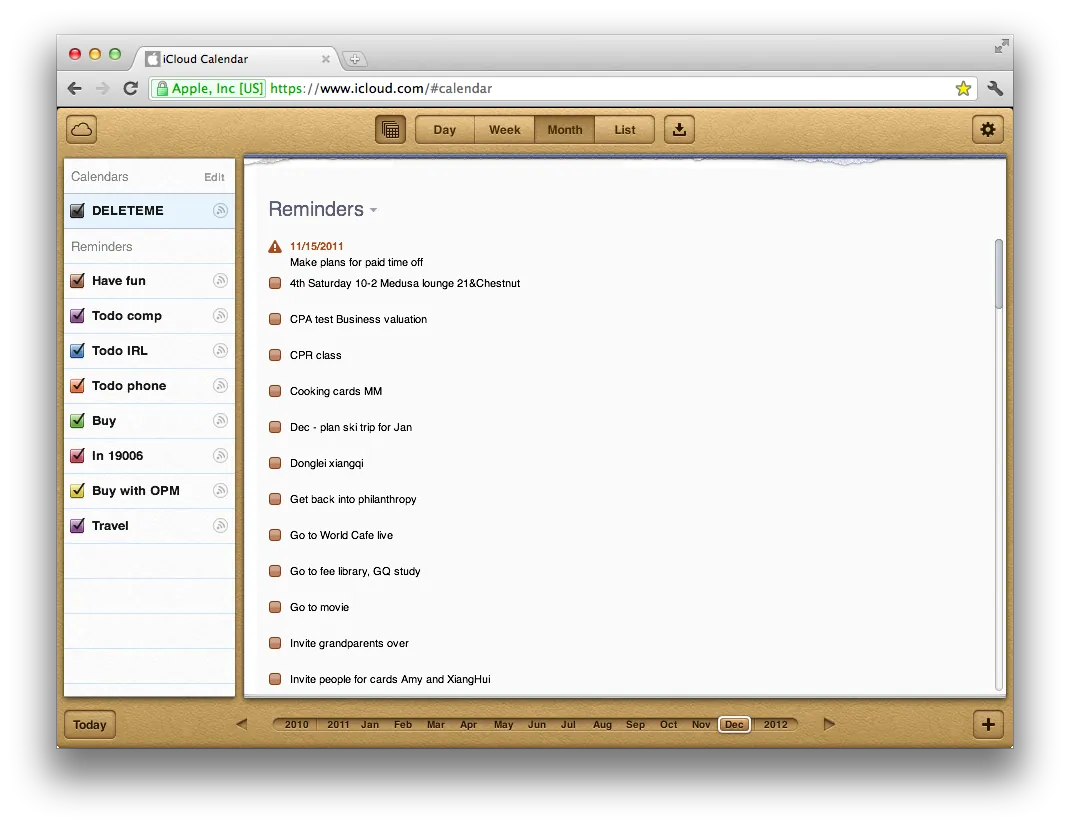Uncheck the Todo comp checkbox
Viewport: 1070px width, 827px height.
(78, 315)
